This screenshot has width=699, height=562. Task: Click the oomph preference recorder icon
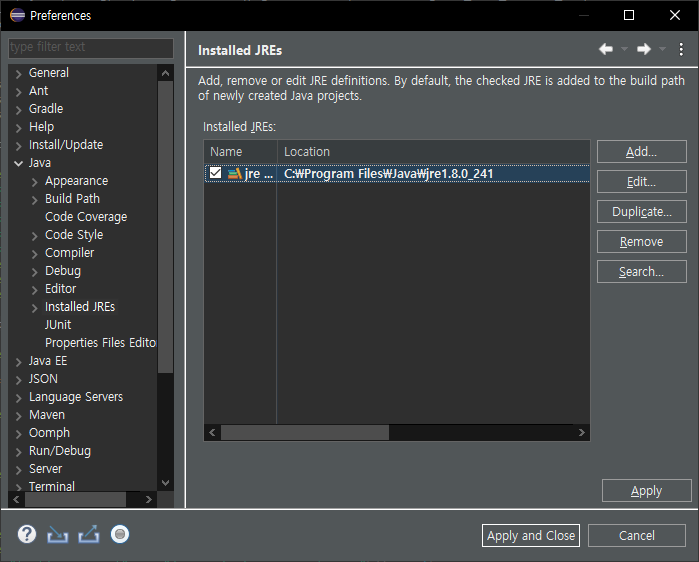pos(120,534)
